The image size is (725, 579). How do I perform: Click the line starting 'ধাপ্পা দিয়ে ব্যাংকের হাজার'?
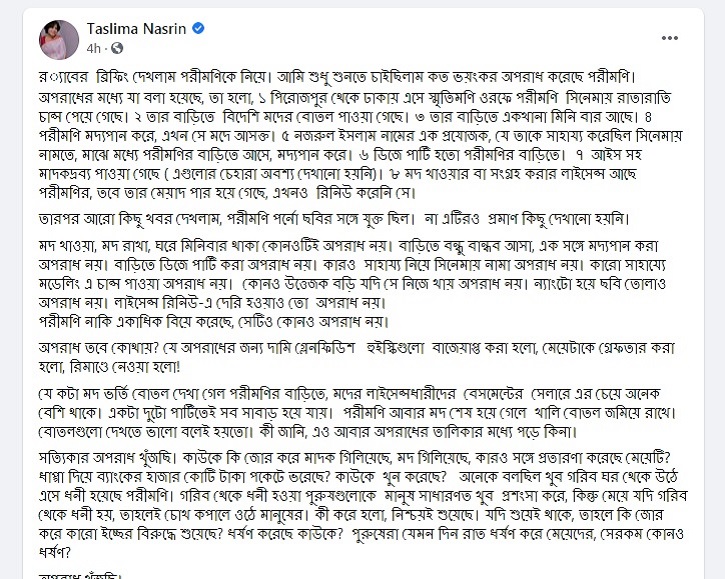(x=358, y=476)
